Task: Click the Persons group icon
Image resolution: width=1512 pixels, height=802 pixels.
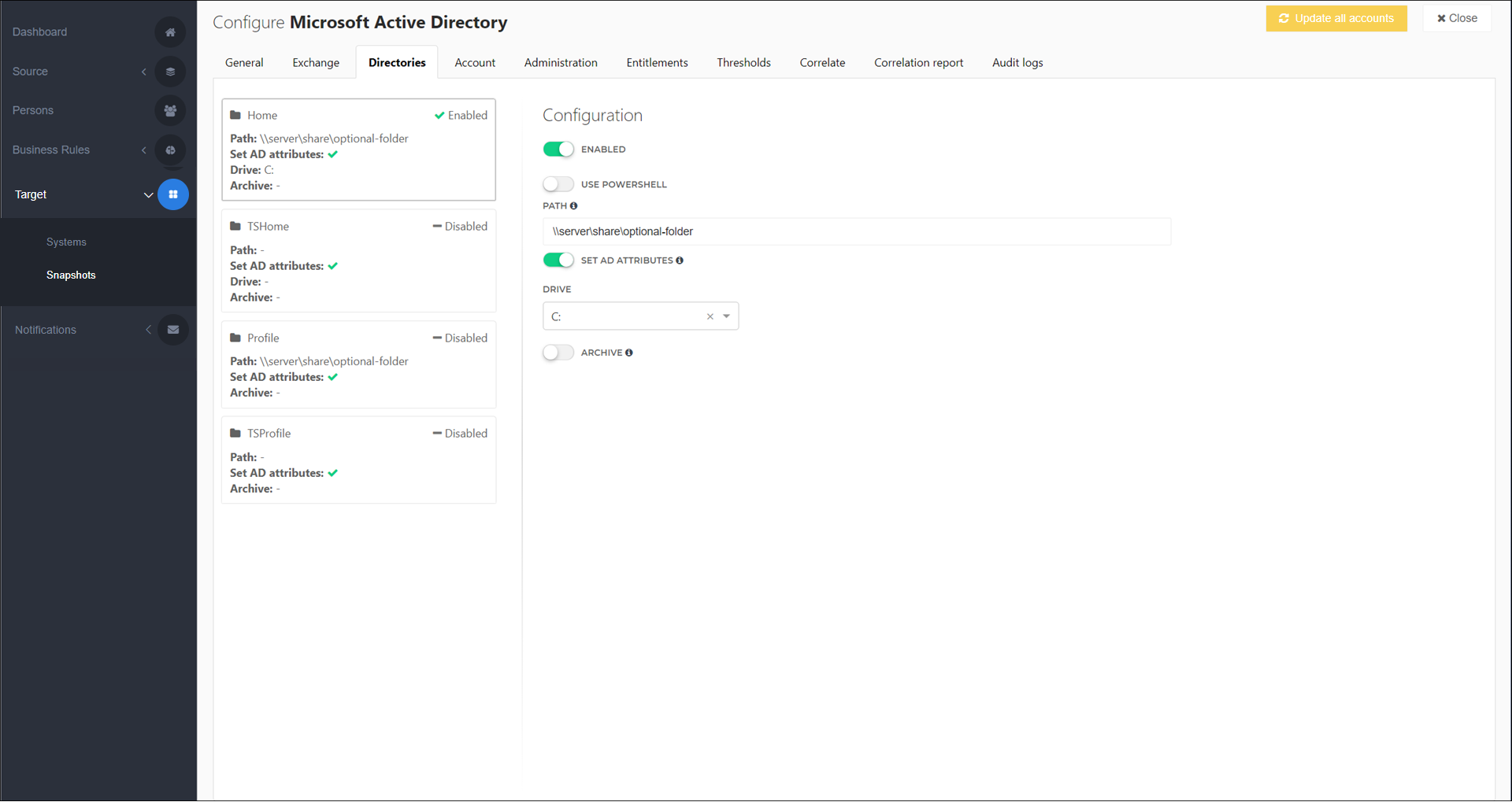Action: click(170, 111)
